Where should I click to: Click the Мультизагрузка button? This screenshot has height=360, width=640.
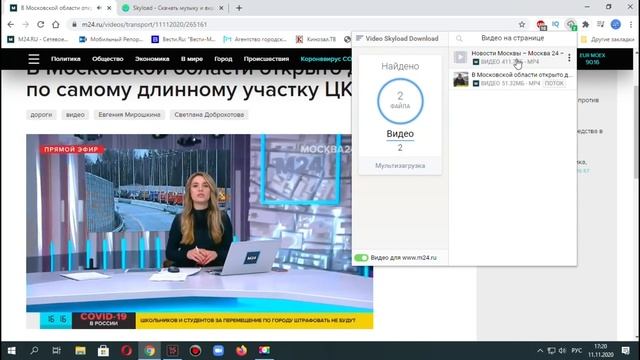point(400,166)
